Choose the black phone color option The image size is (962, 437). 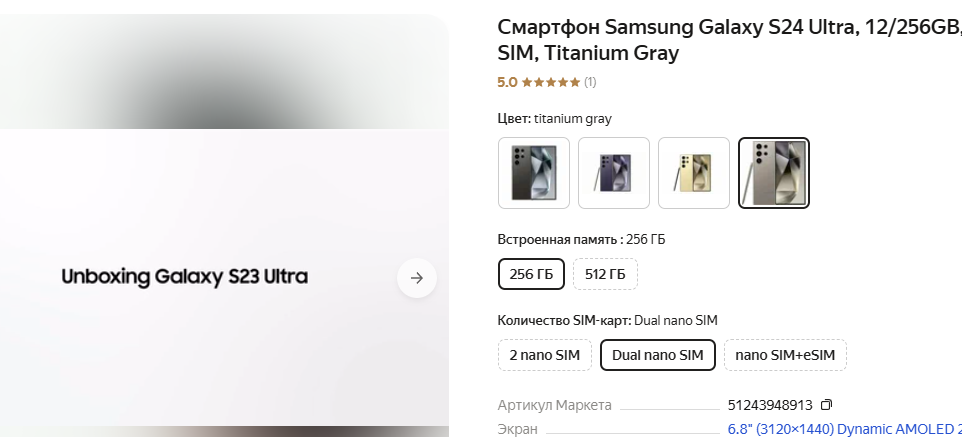pyautogui.click(x=534, y=173)
